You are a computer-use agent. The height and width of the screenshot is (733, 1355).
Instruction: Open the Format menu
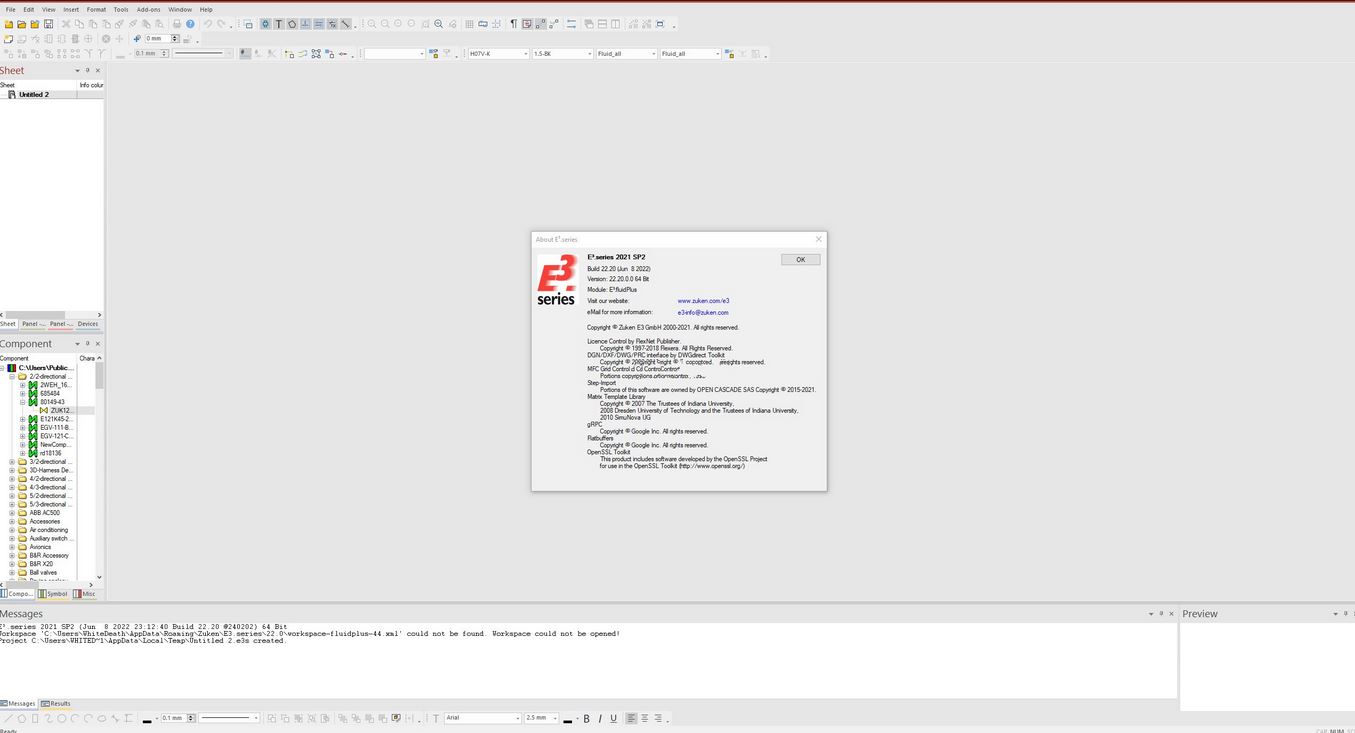click(x=96, y=9)
